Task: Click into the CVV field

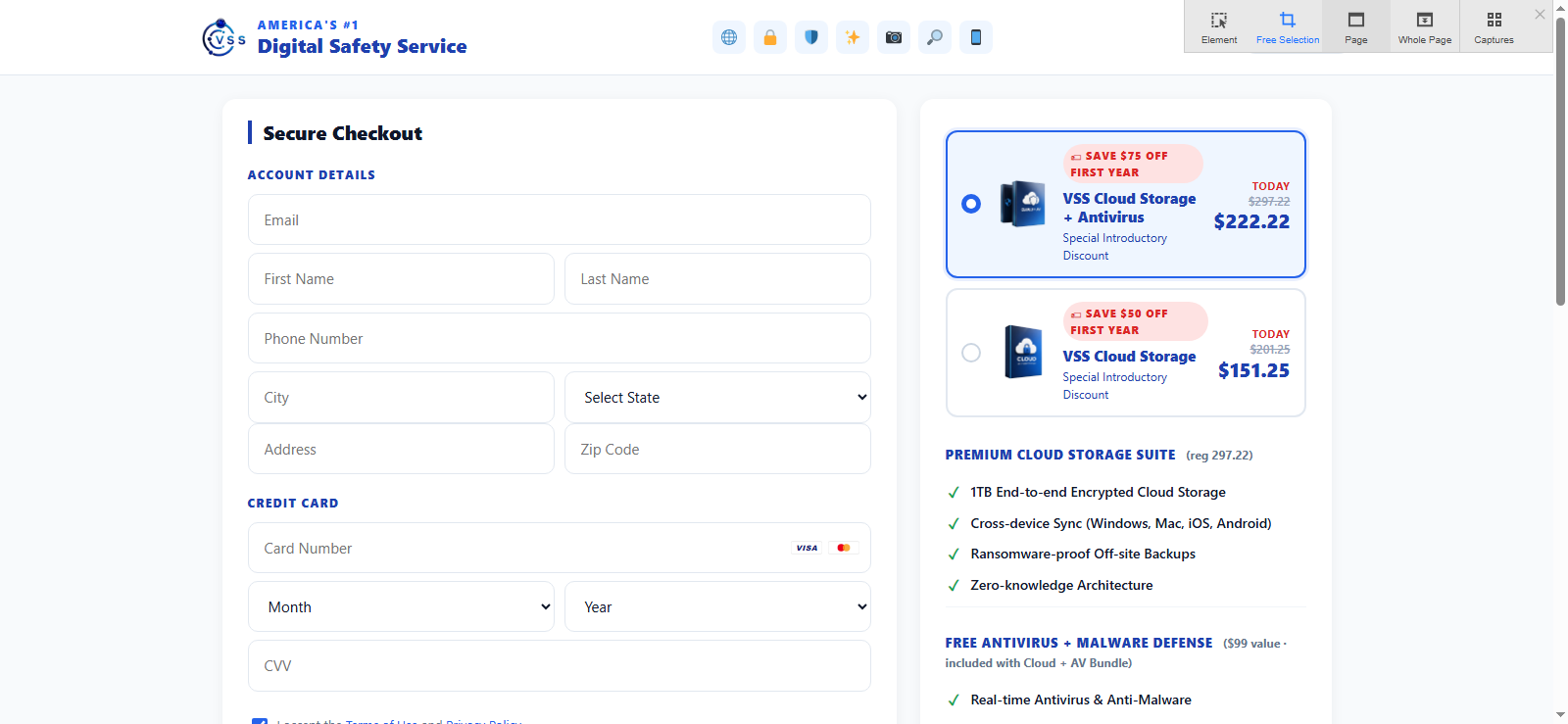Action: [x=560, y=666]
